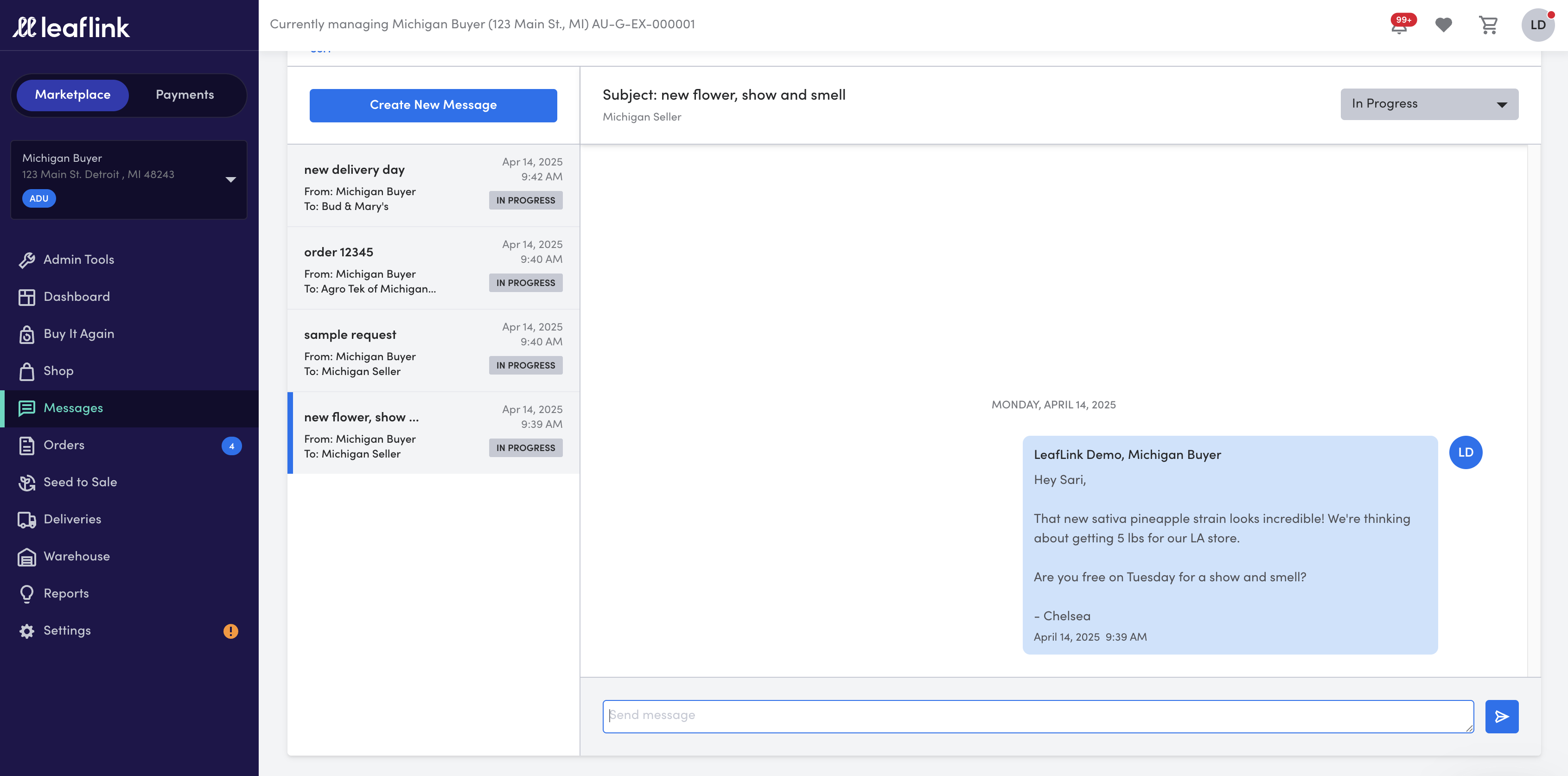1568x776 pixels.
Task: Open the Shop page
Action: [129, 371]
